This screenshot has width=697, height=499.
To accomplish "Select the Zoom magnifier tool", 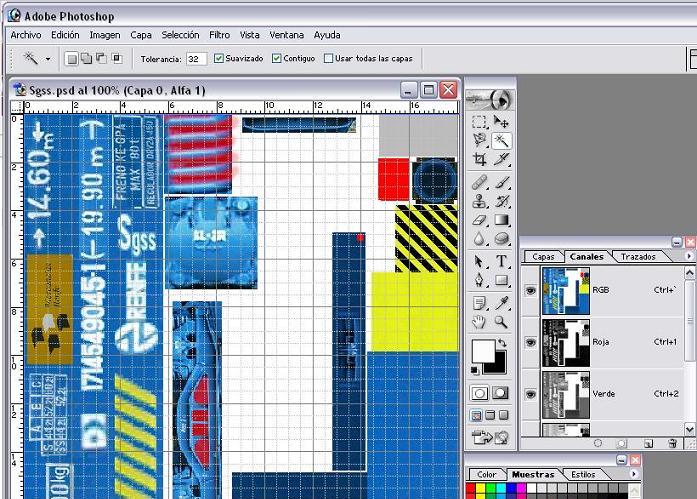I will (502, 321).
